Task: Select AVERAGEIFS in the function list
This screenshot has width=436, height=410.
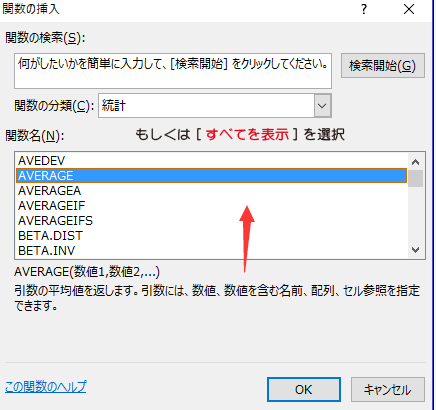Action: (212, 221)
